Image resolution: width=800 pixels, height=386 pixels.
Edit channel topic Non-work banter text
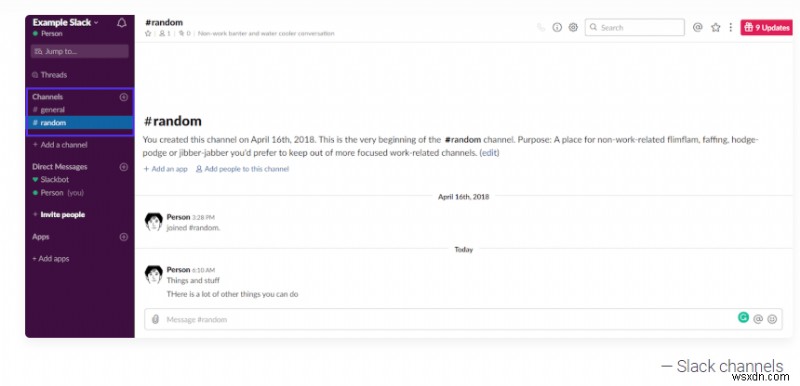(x=266, y=34)
